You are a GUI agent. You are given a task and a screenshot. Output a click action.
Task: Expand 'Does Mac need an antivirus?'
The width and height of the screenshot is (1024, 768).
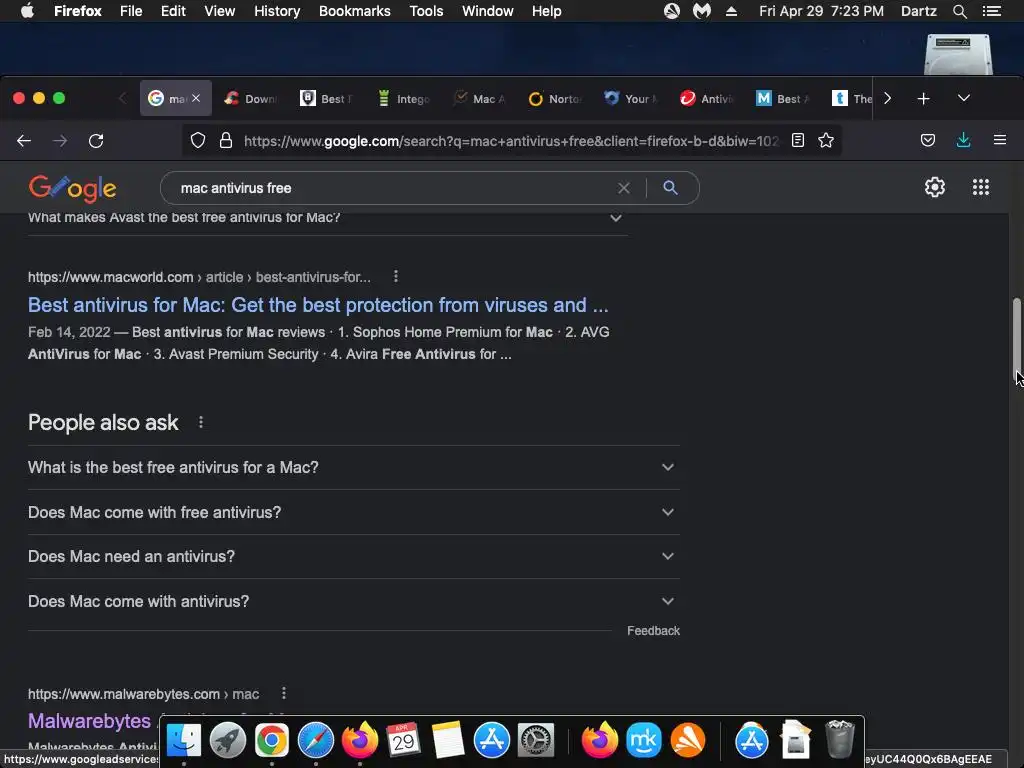pyautogui.click(x=353, y=556)
